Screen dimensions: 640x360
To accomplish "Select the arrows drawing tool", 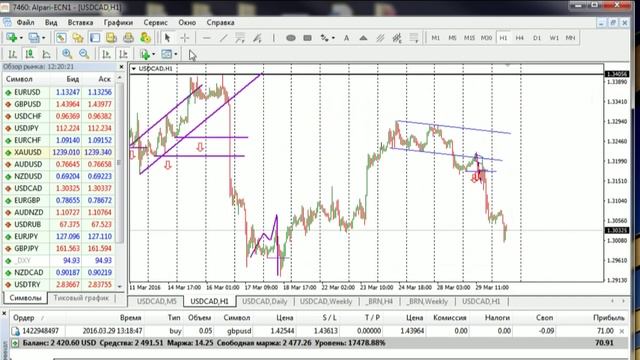I will (324, 38).
